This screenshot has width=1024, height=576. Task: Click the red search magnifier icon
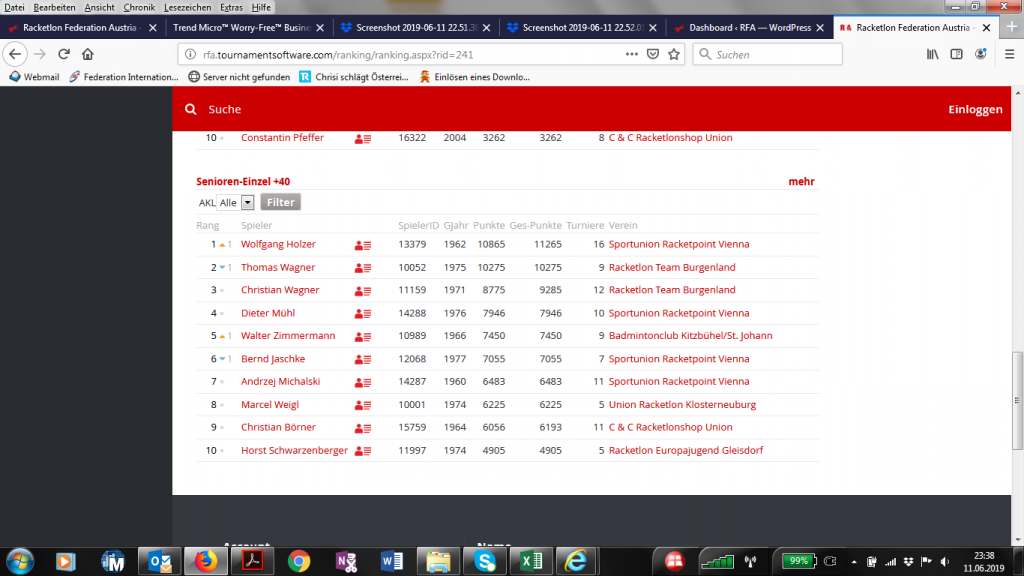pyautogui.click(x=191, y=110)
